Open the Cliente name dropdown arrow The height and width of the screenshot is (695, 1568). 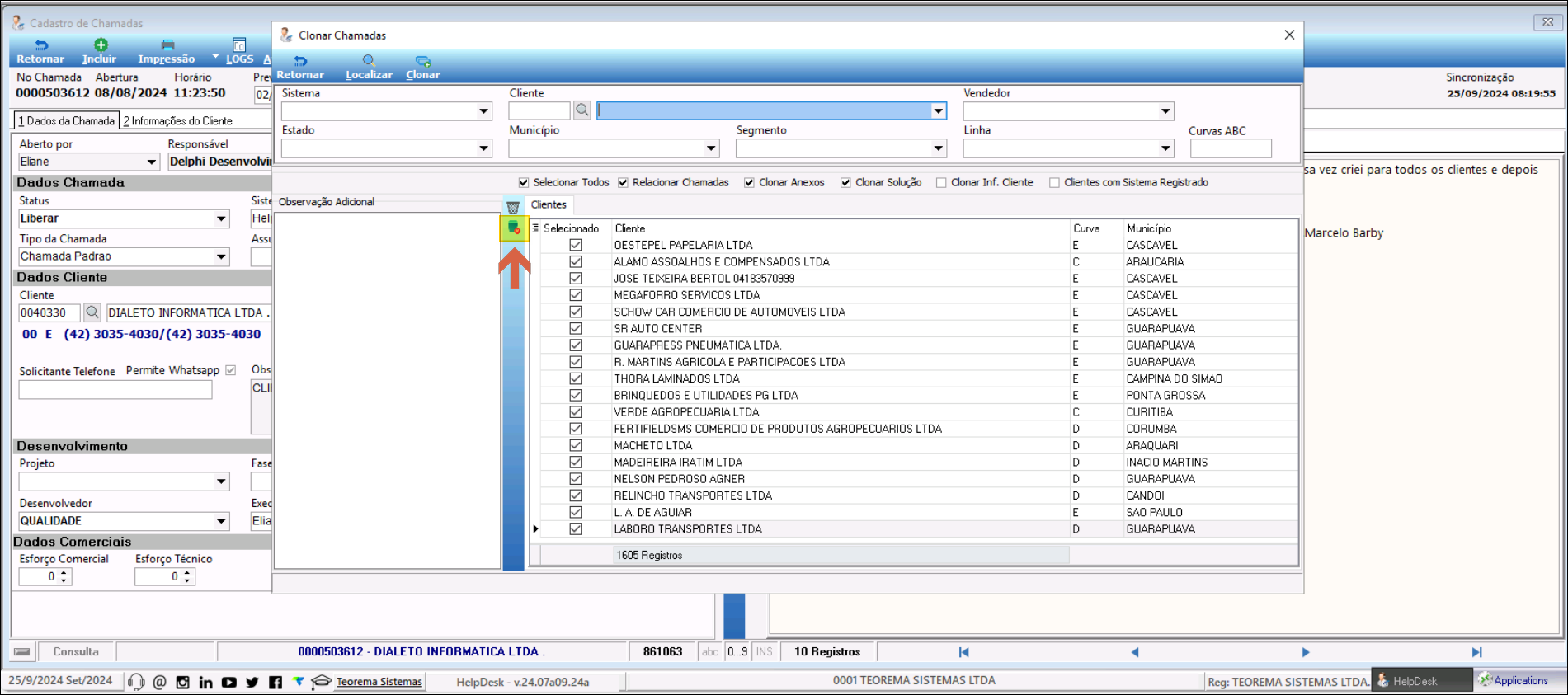[x=938, y=111]
